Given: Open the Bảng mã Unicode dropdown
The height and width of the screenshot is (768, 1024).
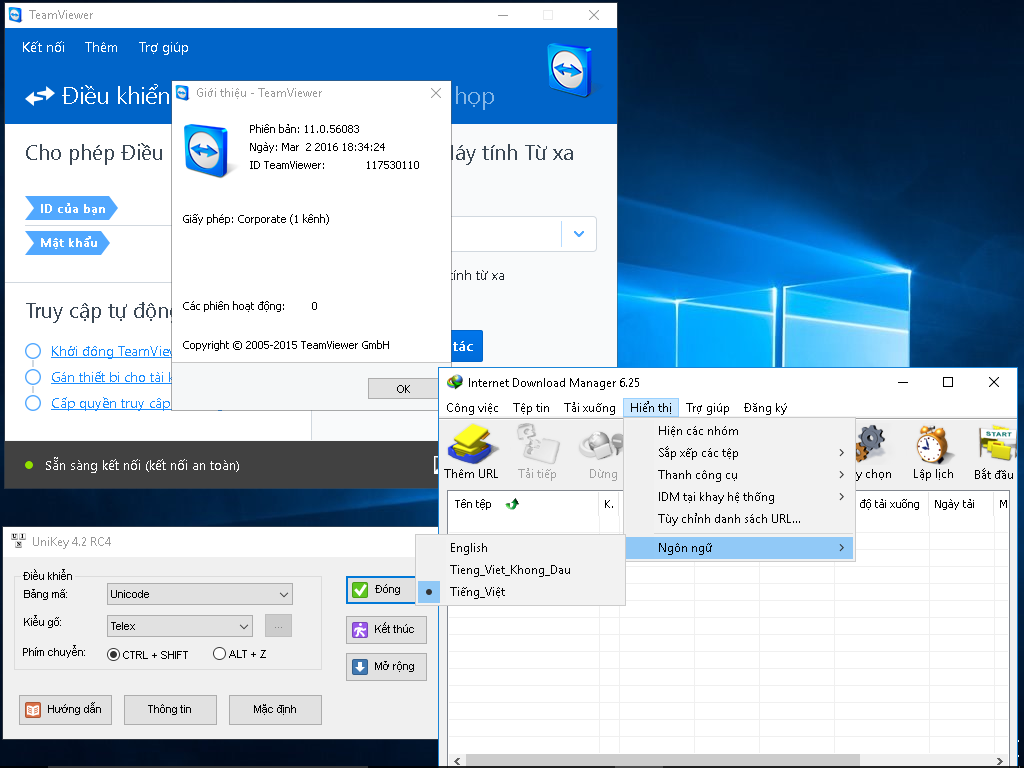Looking at the screenshot, I should [200, 594].
